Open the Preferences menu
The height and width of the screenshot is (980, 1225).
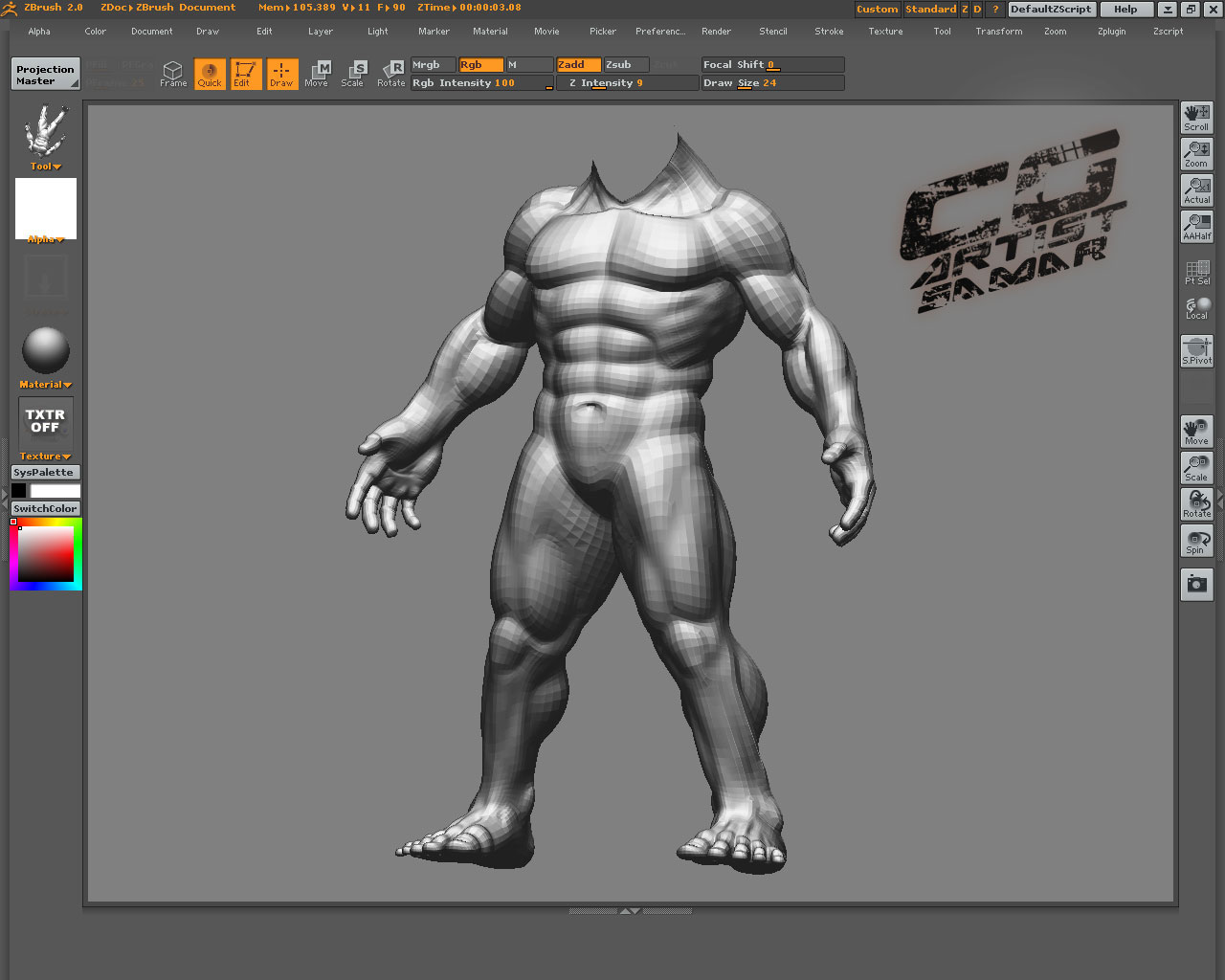(660, 31)
